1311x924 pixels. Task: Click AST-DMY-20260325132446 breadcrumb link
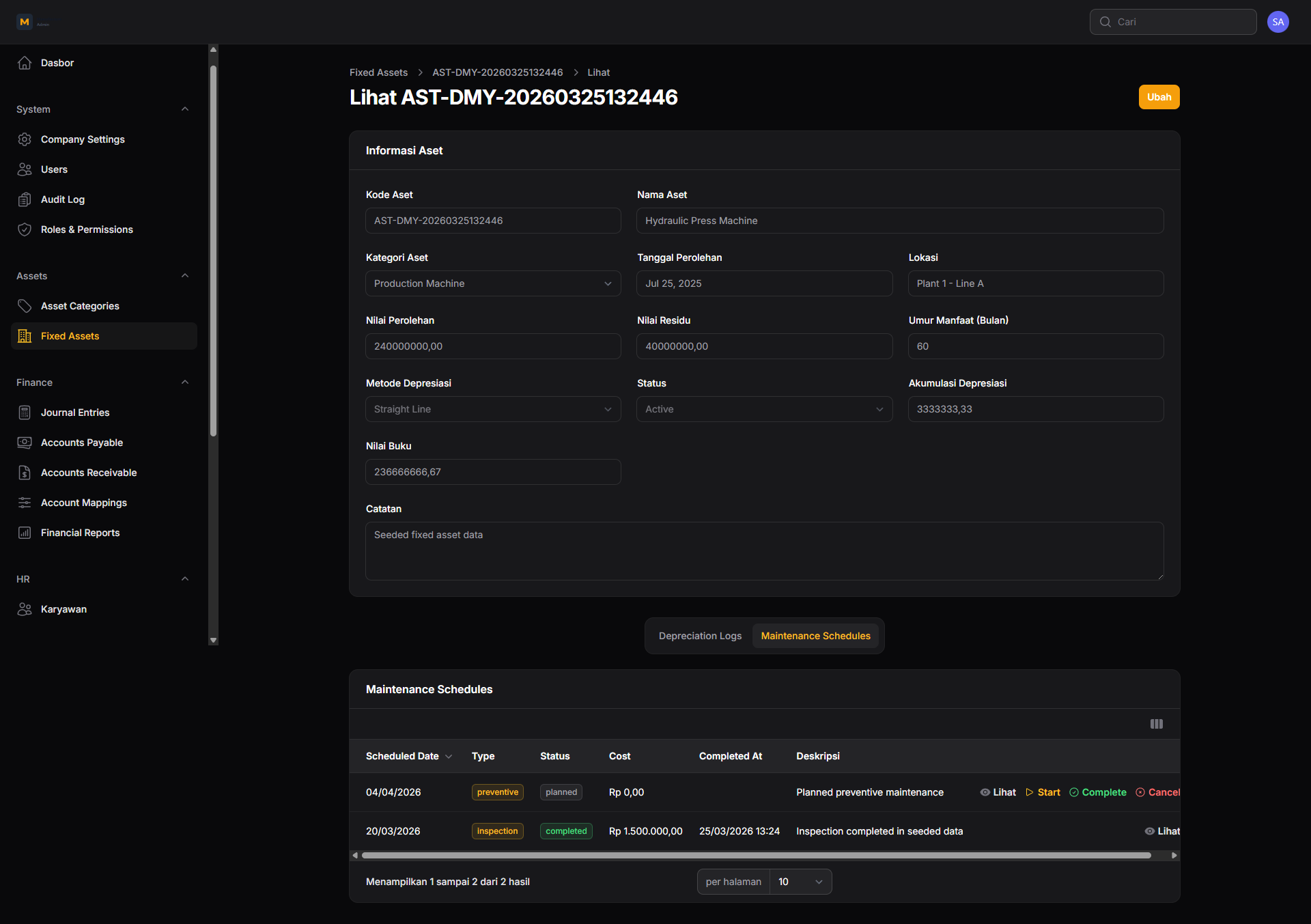point(497,72)
